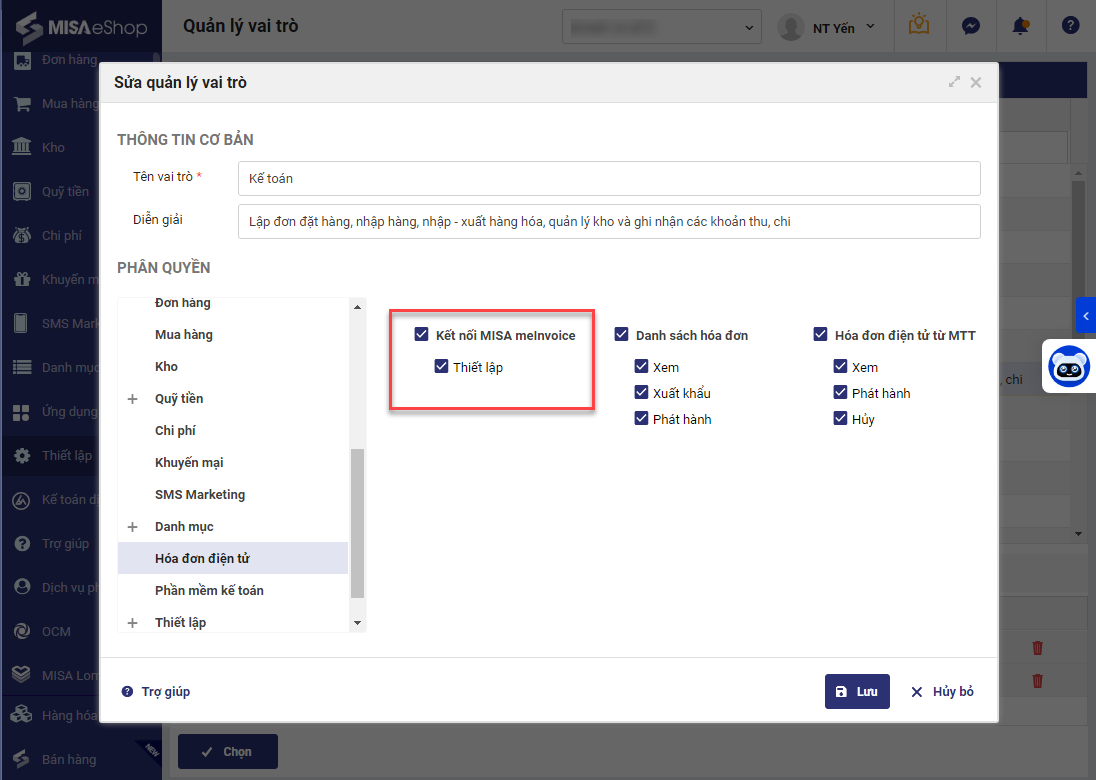Image resolution: width=1096 pixels, height=780 pixels.
Task: Click the notification bell icon
Action: click(x=1020, y=27)
